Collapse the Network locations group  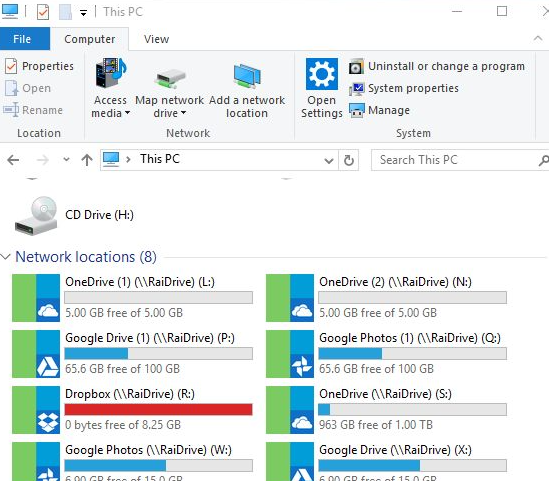coord(6,257)
